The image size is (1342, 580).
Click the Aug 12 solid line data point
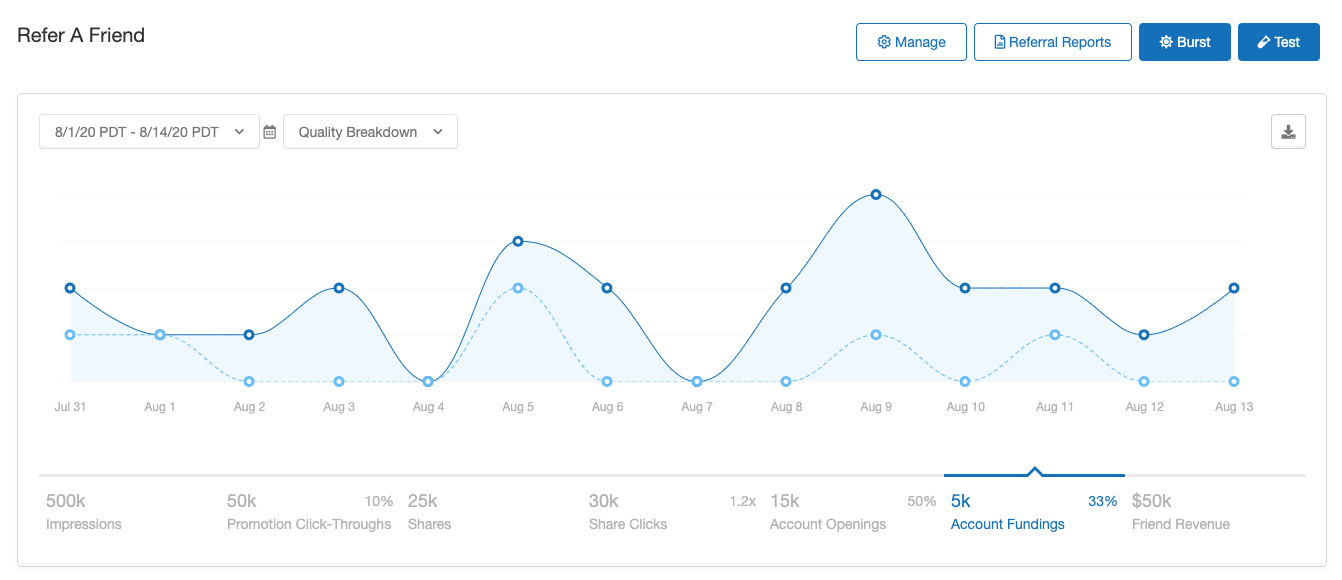(1144, 335)
